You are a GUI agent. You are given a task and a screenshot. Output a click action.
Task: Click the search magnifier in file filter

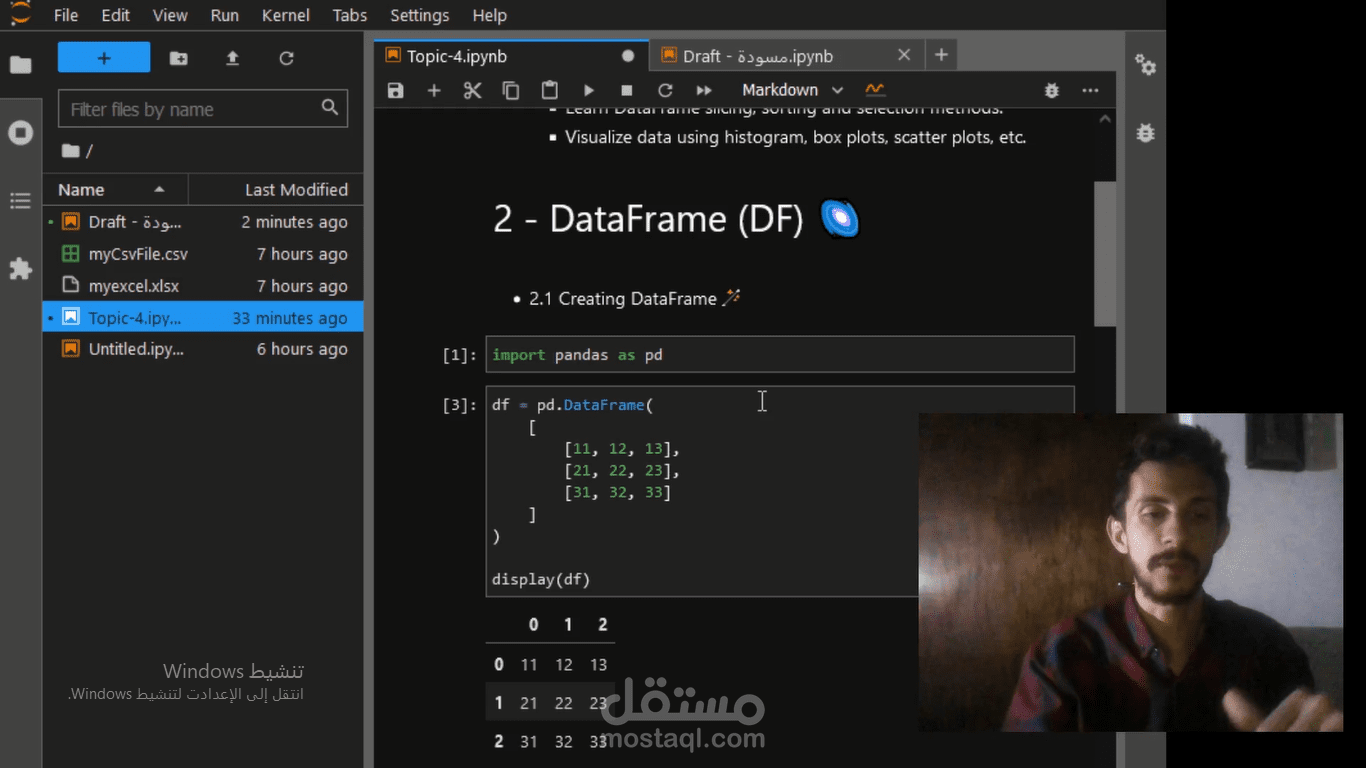tap(330, 108)
